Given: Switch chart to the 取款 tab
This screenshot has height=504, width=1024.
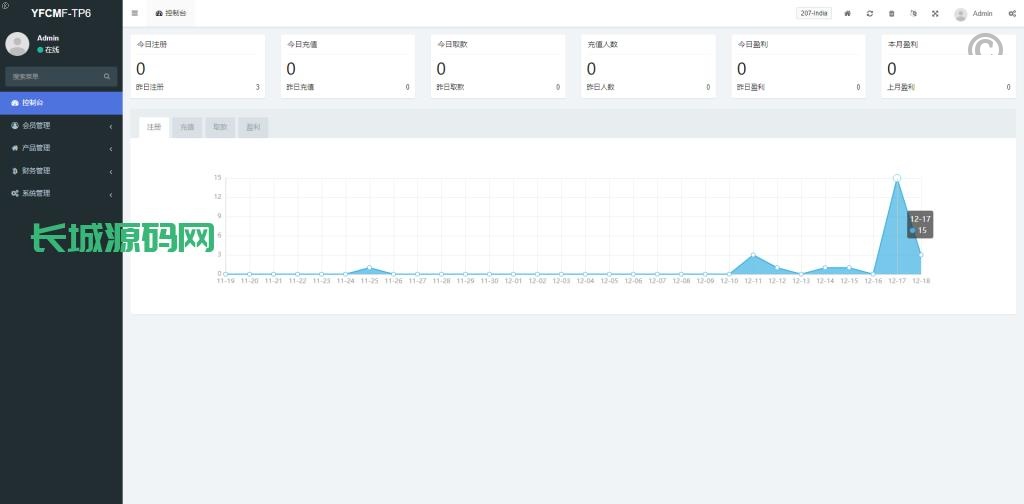Looking at the screenshot, I should pyautogui.click(x=220, y=127).
